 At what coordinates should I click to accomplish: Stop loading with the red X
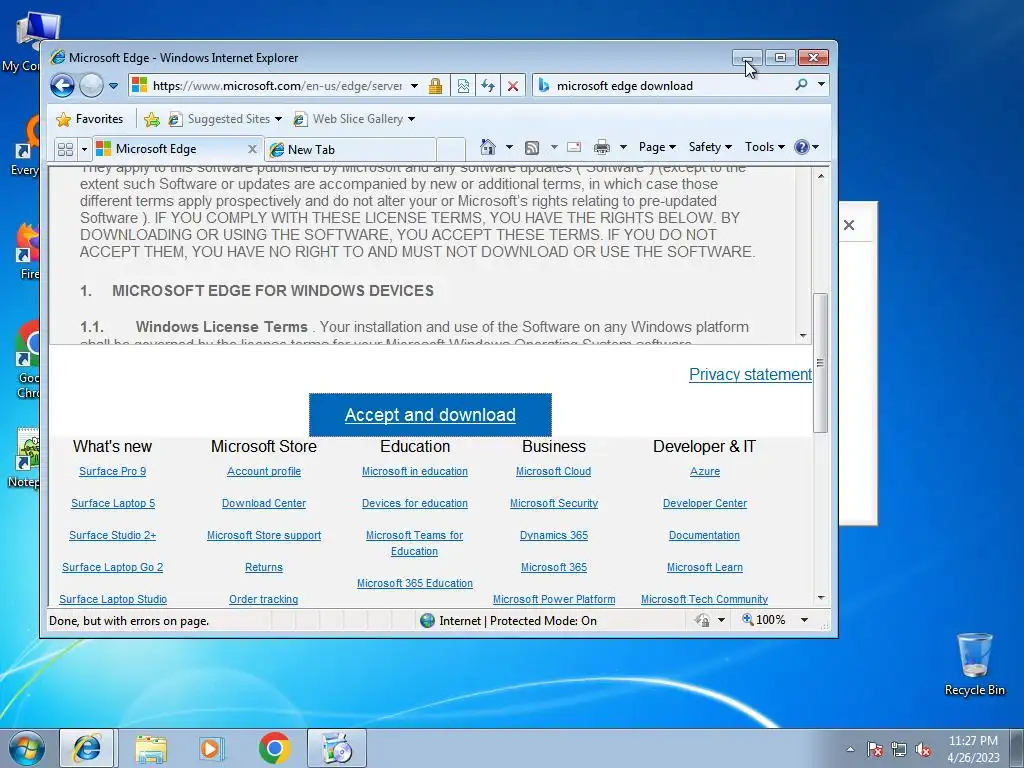coord(513,86)
